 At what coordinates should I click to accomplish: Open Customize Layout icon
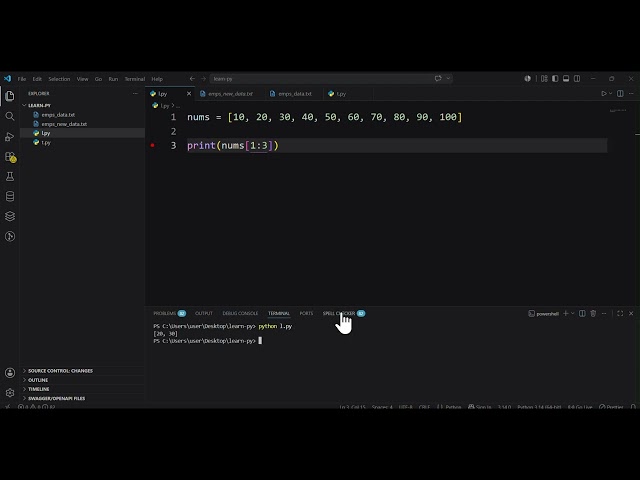pyautogui.click(x=544, y=78)
